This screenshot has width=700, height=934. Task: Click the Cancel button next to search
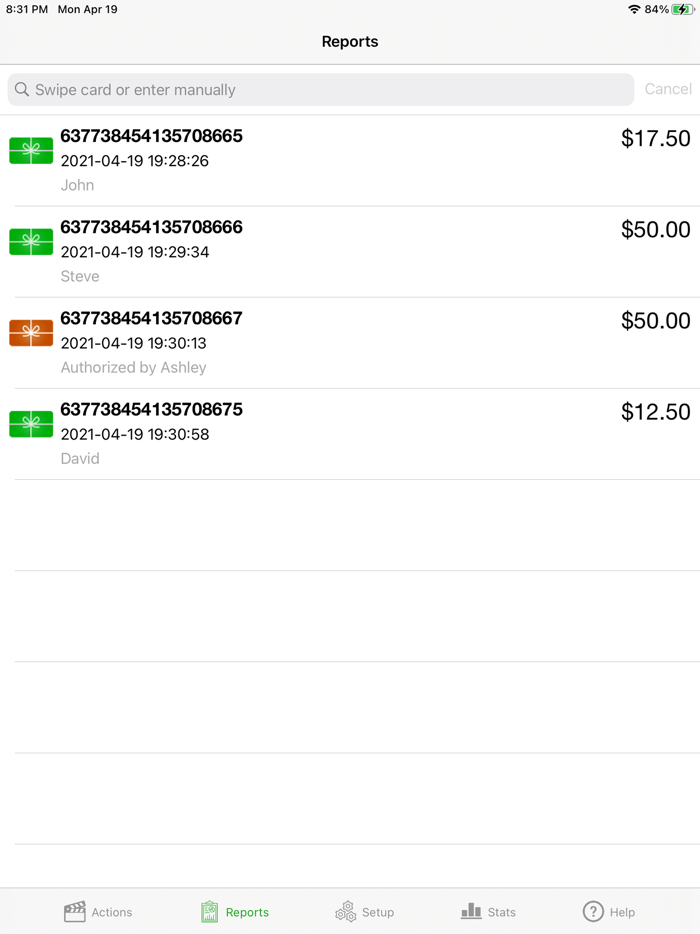tap(668, 89)
